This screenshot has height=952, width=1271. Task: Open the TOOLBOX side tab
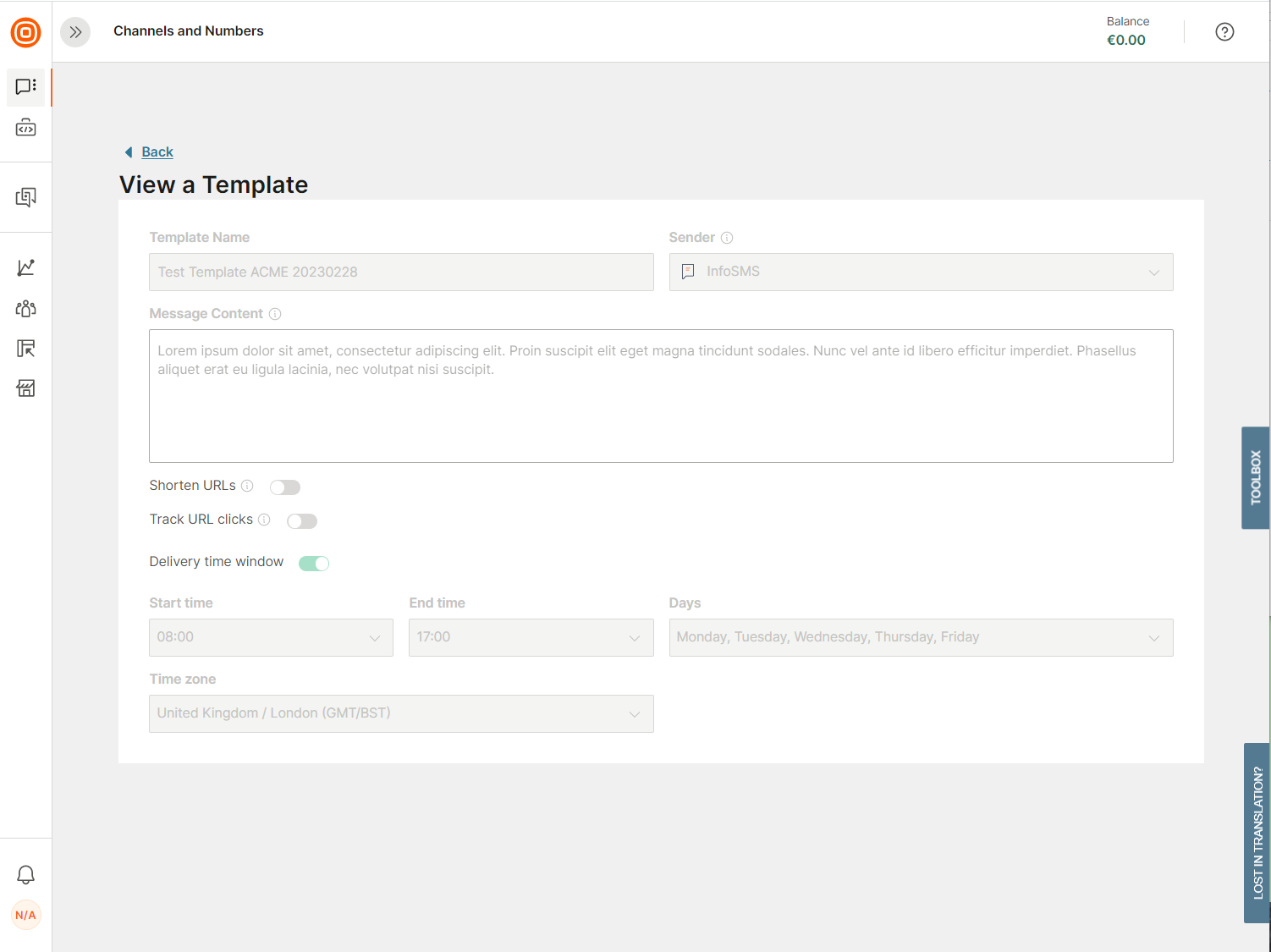(x=1255, y=477)
